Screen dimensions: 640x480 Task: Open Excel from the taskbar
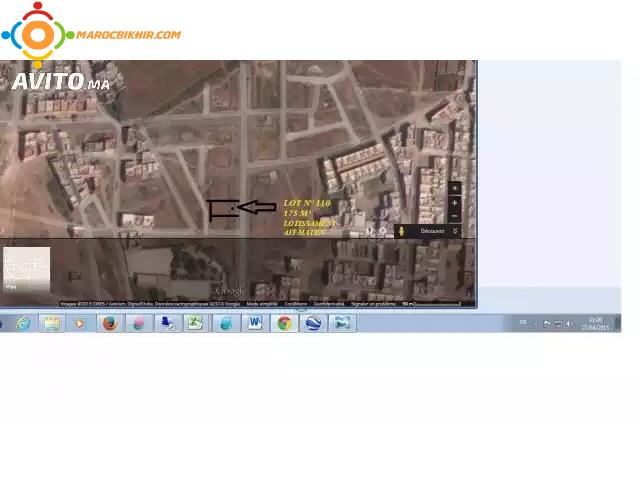196,324
